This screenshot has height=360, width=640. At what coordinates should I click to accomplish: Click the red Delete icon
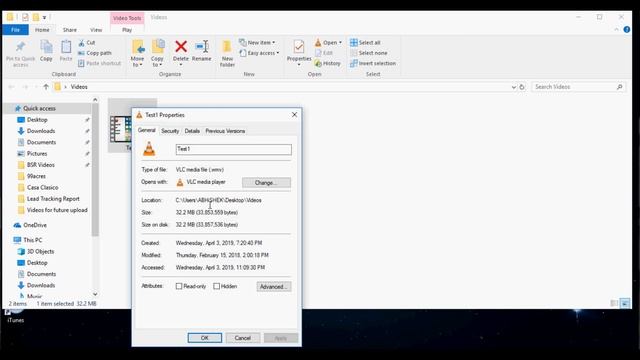click(x=181, y=47)
